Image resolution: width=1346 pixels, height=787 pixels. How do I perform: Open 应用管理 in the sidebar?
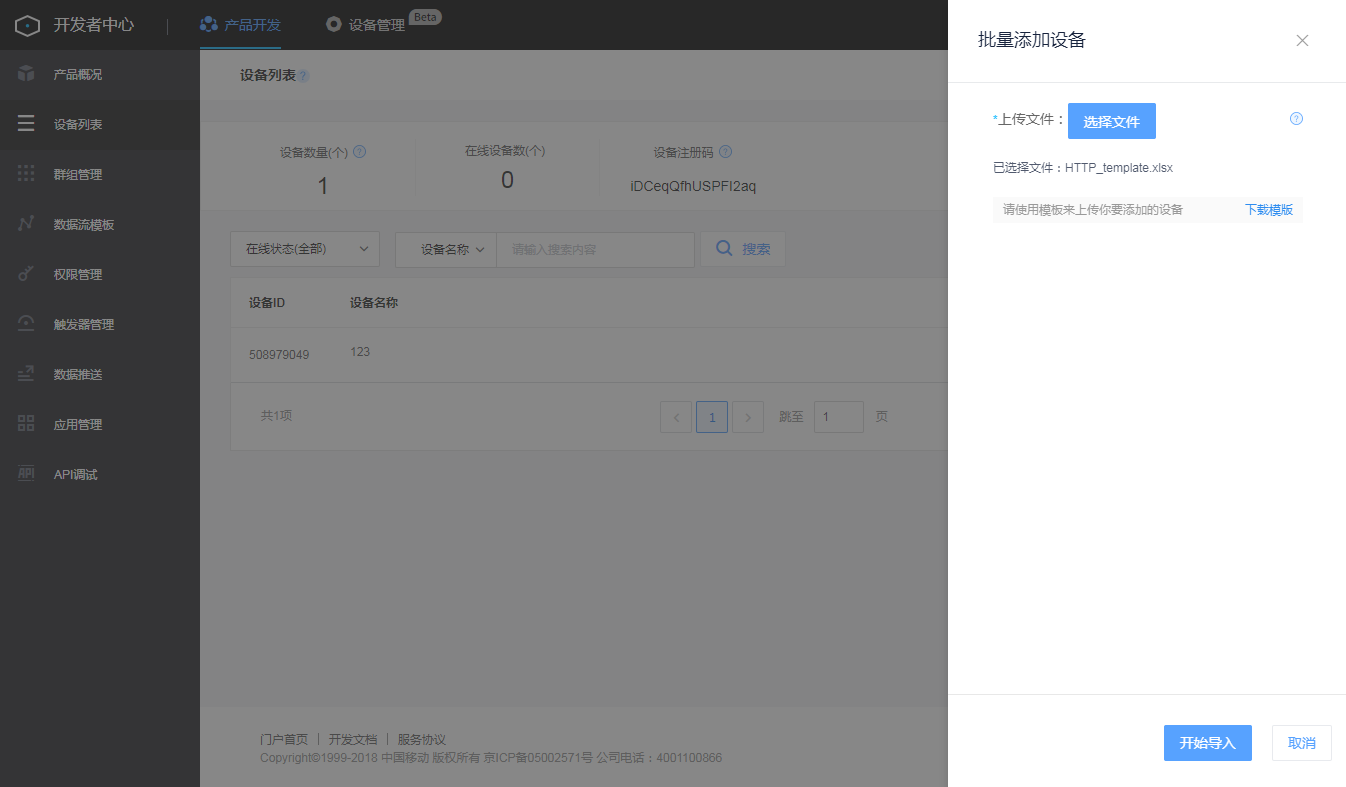[x=100, y=425]
